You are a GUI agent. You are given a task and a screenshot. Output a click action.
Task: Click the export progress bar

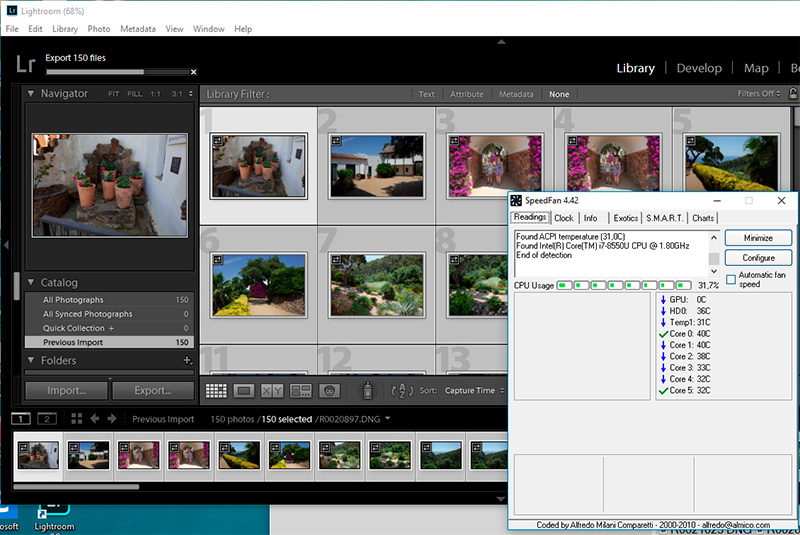click(x=116, y=72)
